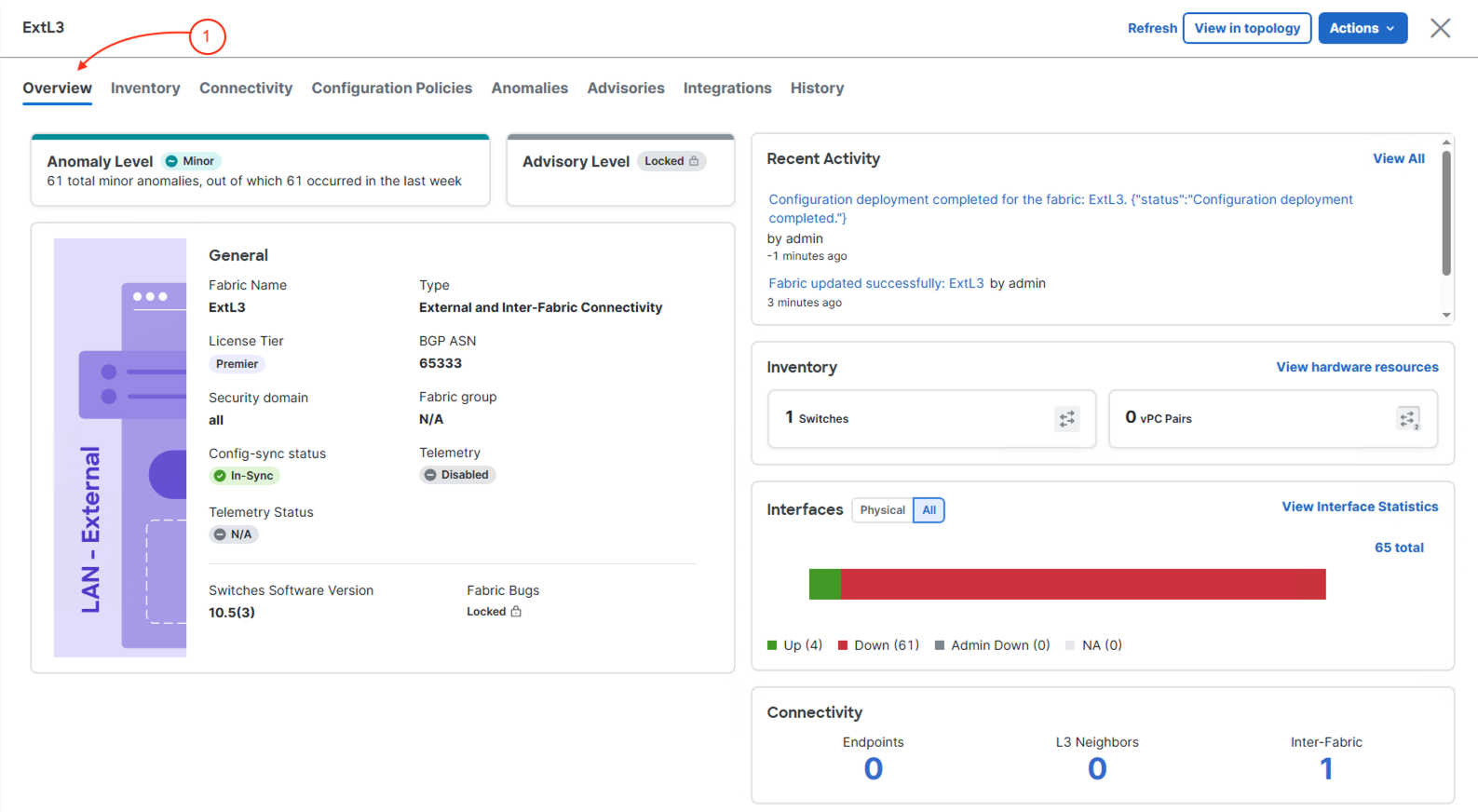Click the Advisory Level card
Screen dimensions: 1478x812
(620, 170)
